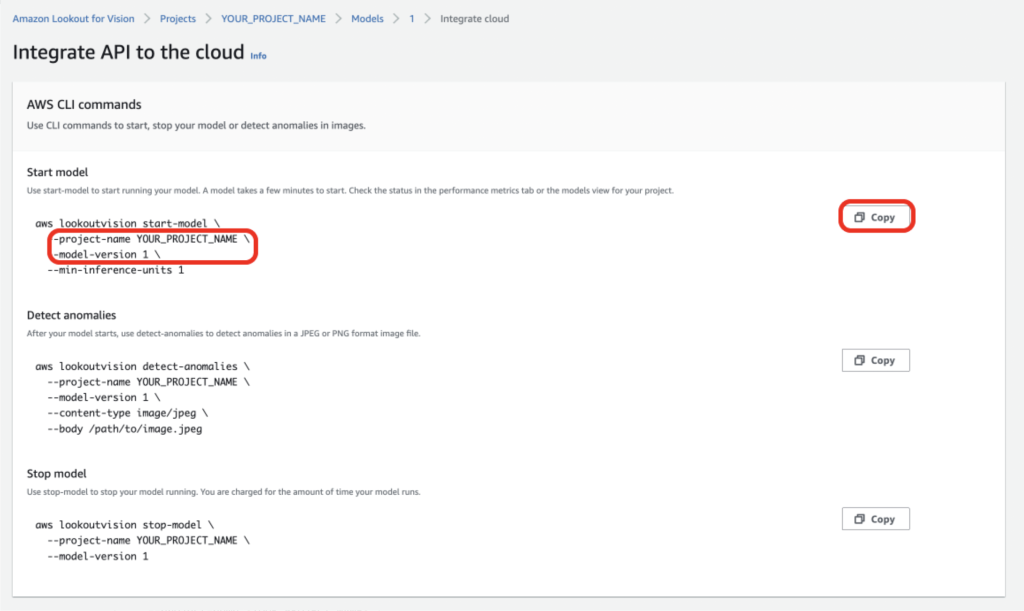Viewport: 1024px width, 611px height.
Task: Click '--project-name YOUR_PROJECT_NAME' in start-model command
Action: (x=148, y=239)
